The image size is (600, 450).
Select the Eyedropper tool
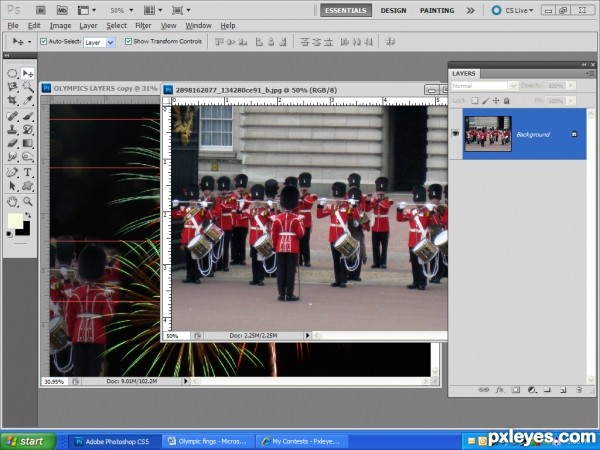point(28,101)
